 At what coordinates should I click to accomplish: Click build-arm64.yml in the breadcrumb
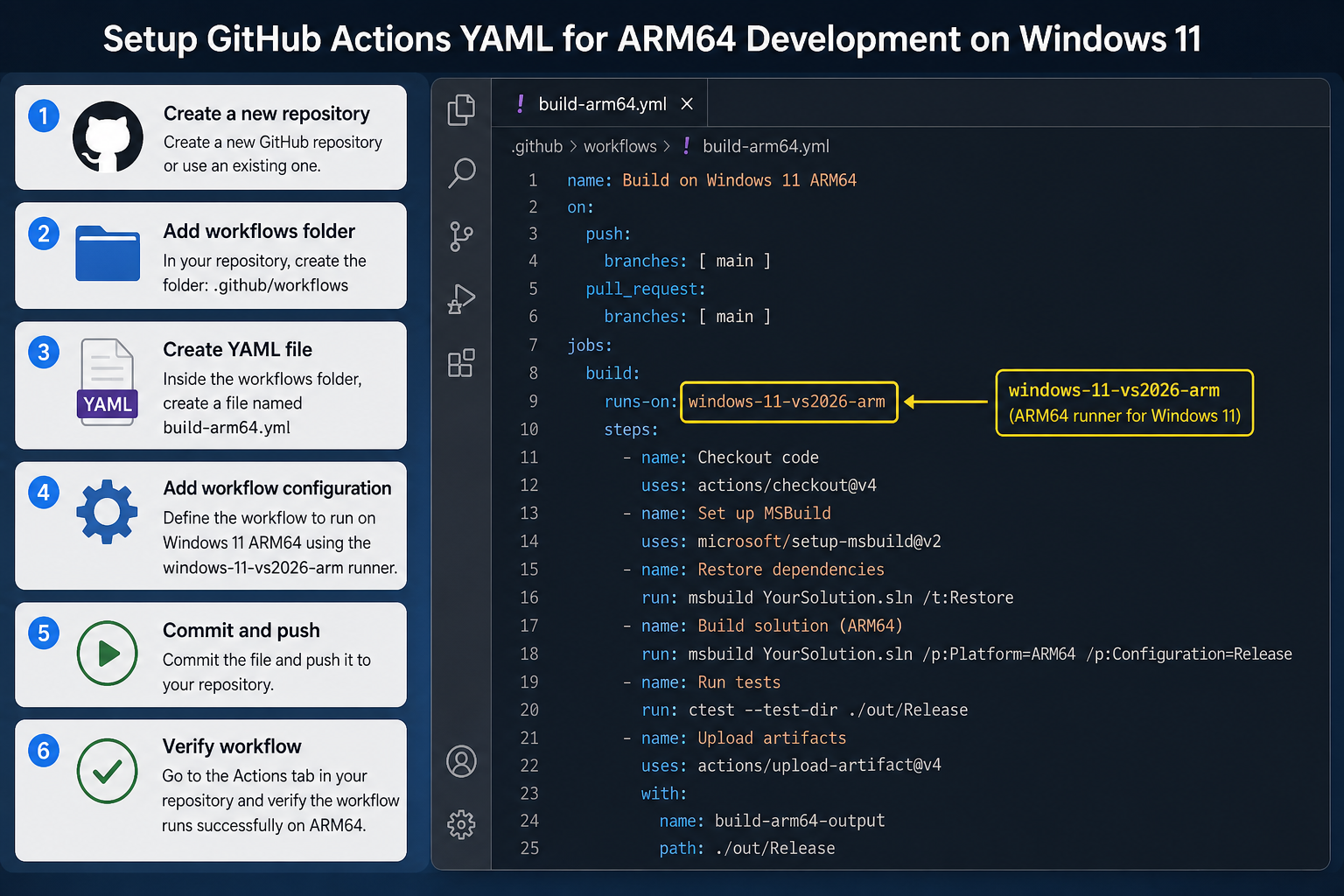766,146
